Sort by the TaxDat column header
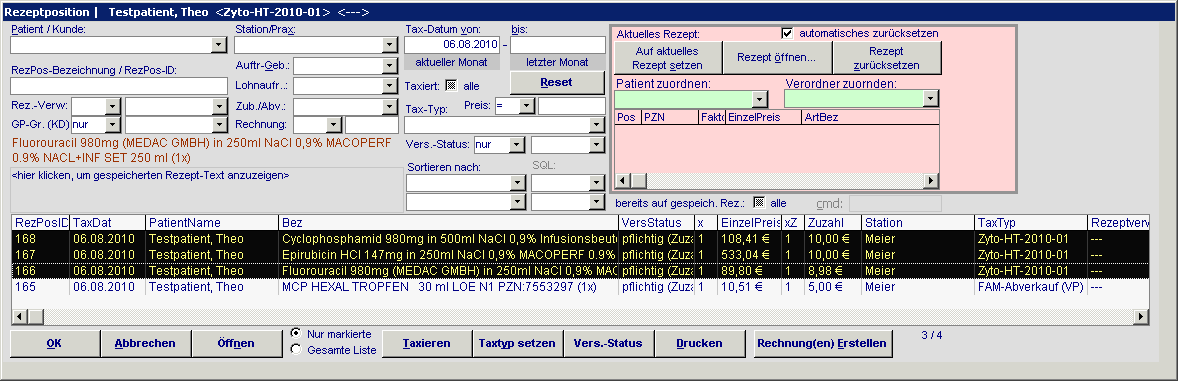Viewport: 1178px width, 381px height. [x=107, y=222]
